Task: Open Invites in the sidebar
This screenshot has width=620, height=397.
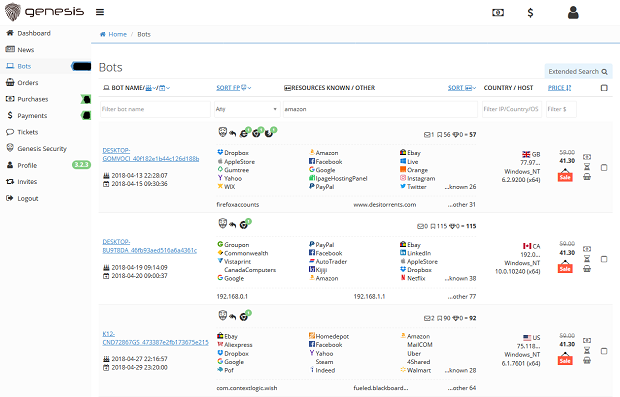Action: pyautogui.click(x=27, y=182)
